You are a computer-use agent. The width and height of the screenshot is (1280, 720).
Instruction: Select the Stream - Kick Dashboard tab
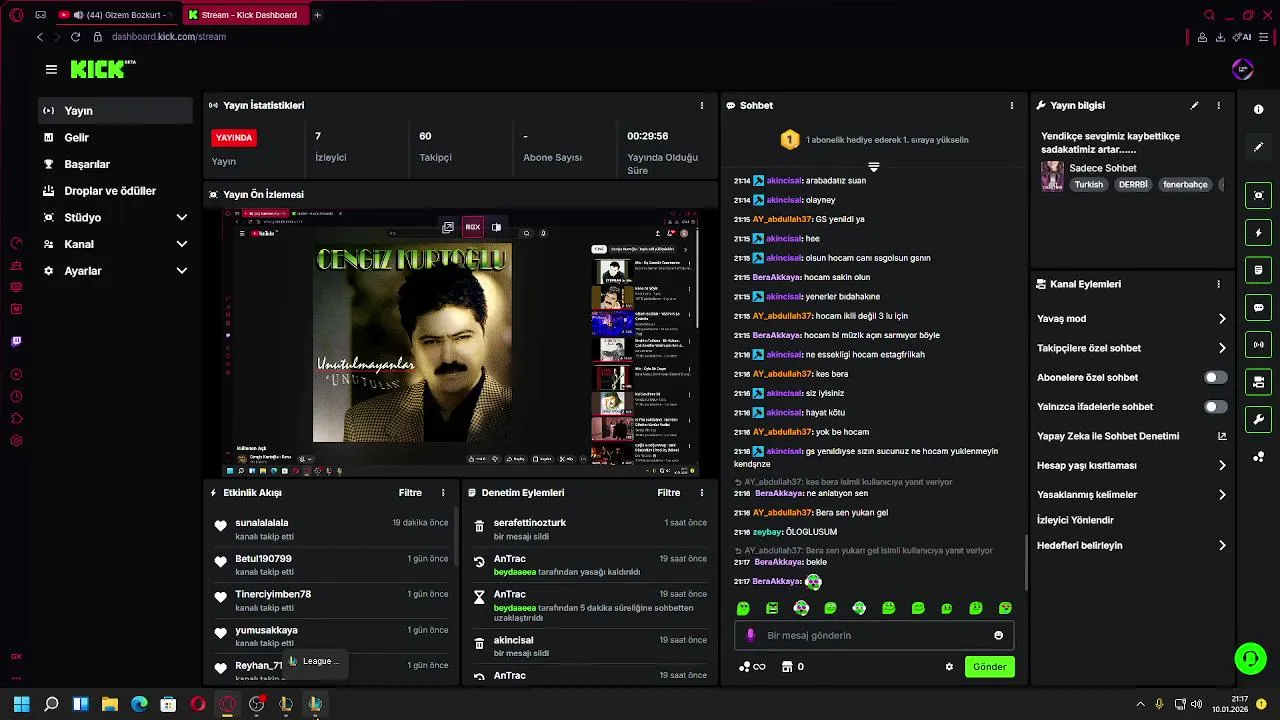247,15
